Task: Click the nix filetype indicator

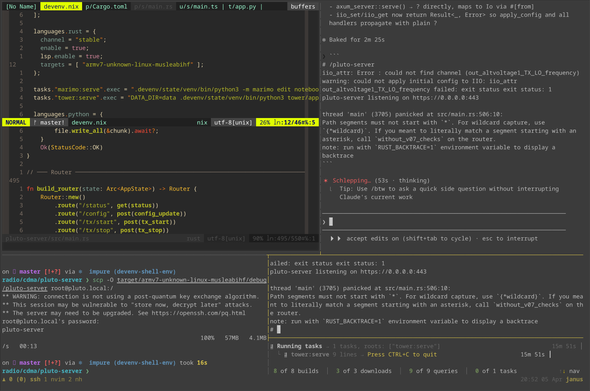Action: point(202,122)
